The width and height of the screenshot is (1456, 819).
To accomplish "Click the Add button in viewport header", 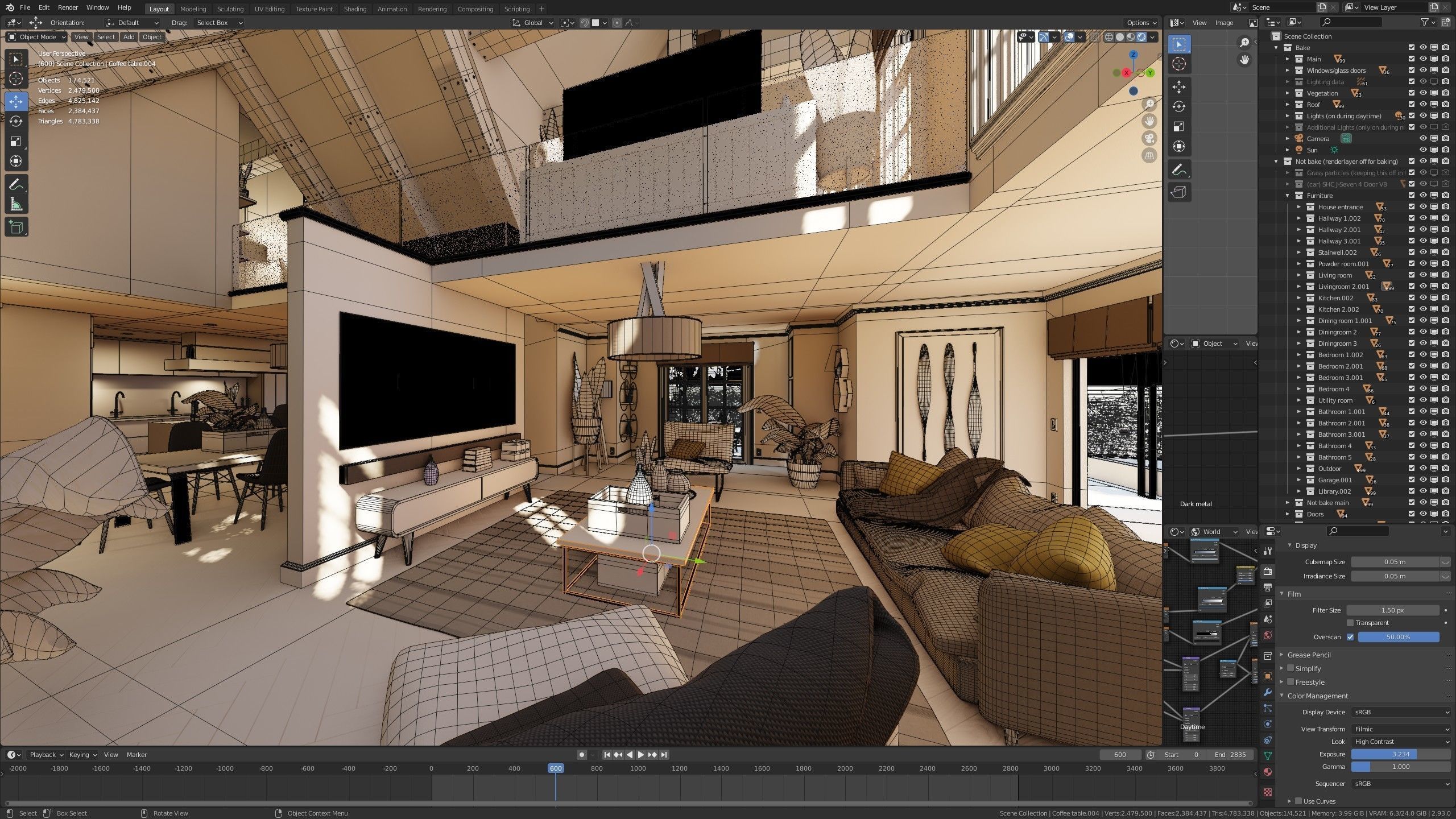I will [x=129, y=37].
